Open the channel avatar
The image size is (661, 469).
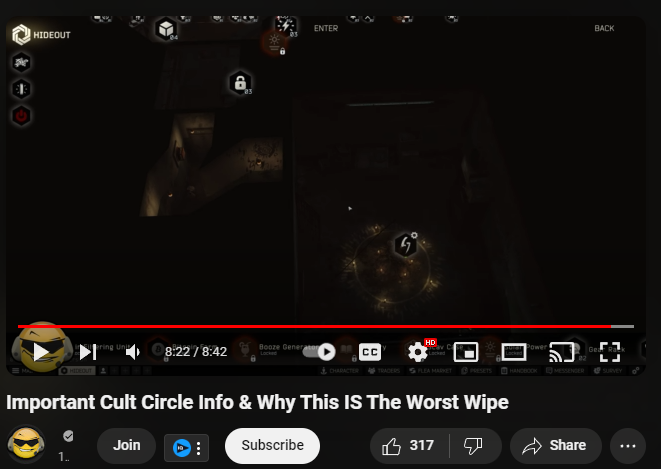26,444
